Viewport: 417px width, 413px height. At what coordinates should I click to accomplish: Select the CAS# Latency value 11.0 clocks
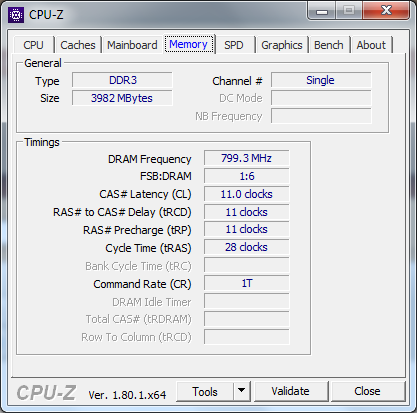pyautogui.click(x=247, y=194)
